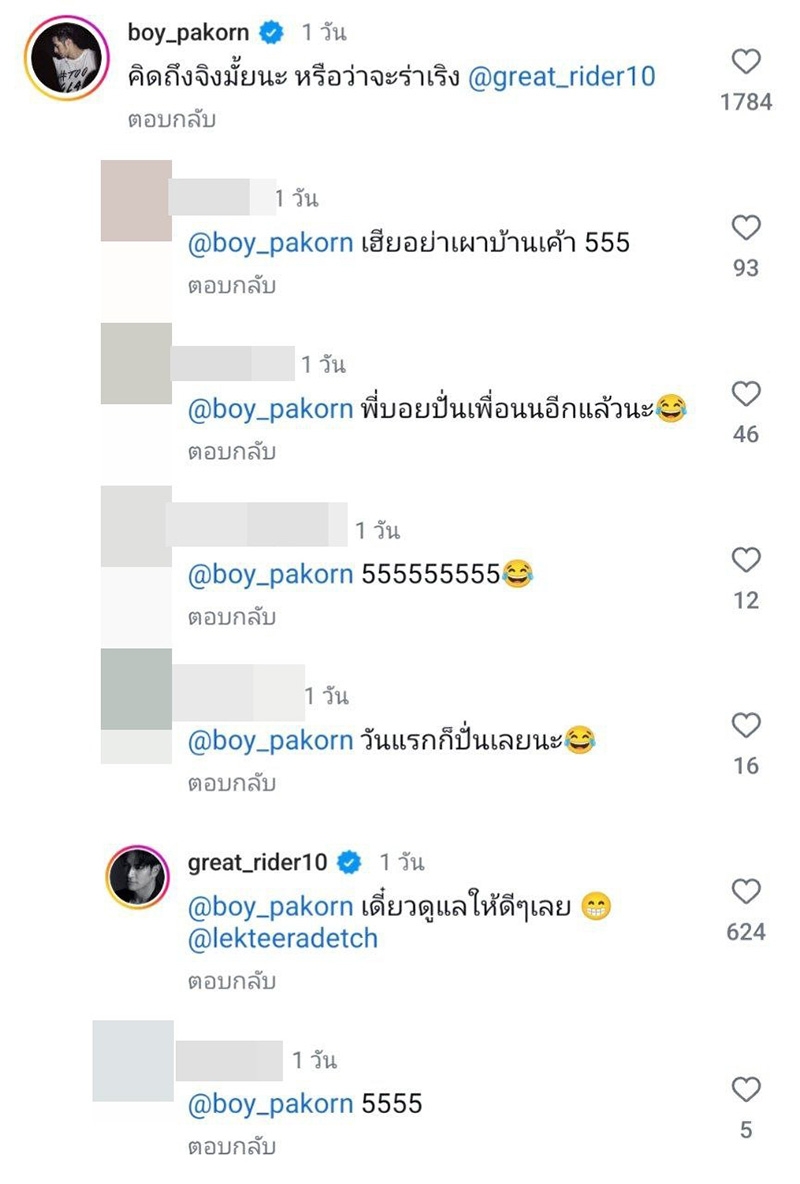Screen dimensions: 800x1184
Task: Tap heart beside the 555555555 comment
Action: coord(746,560)
